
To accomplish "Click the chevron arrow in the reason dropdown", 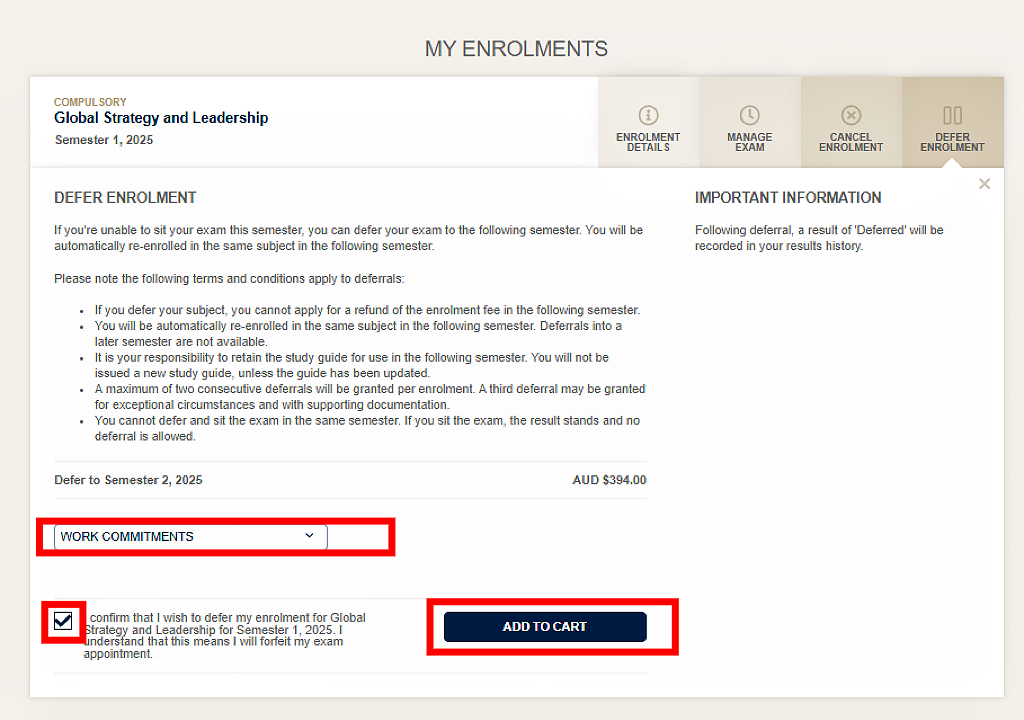I will click(x=309, y=536).
